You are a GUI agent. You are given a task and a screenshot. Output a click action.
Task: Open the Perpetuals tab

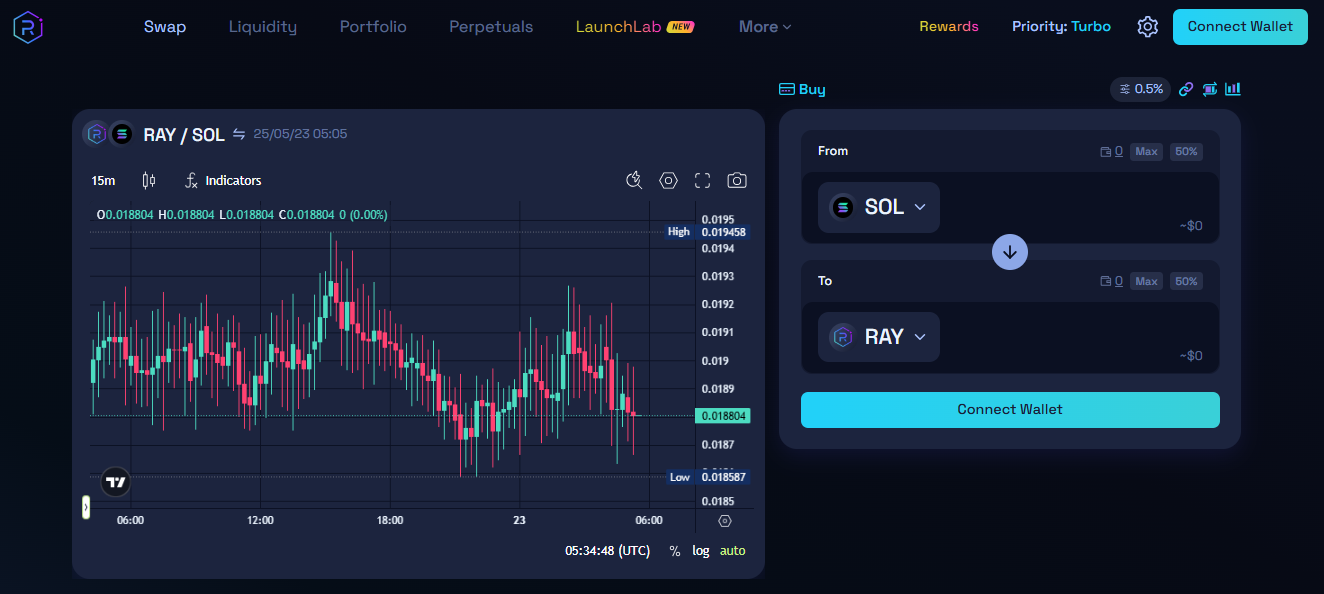click(491, 27)
